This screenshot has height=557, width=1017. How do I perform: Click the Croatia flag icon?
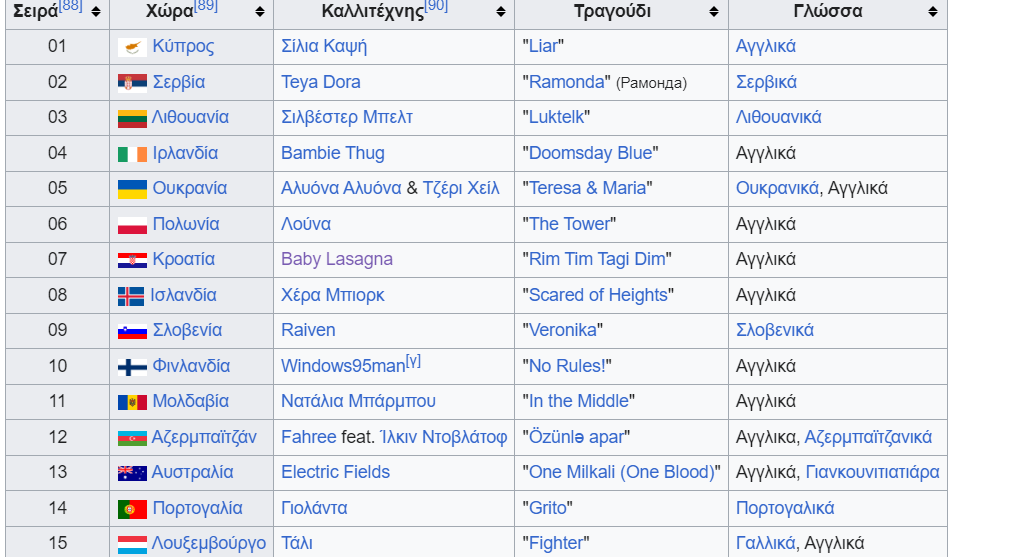tap(132, 260)
